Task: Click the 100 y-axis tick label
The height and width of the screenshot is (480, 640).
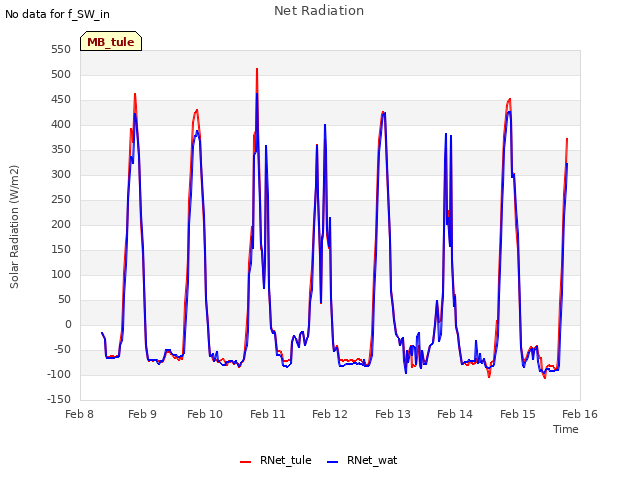Action: point(61,275)
